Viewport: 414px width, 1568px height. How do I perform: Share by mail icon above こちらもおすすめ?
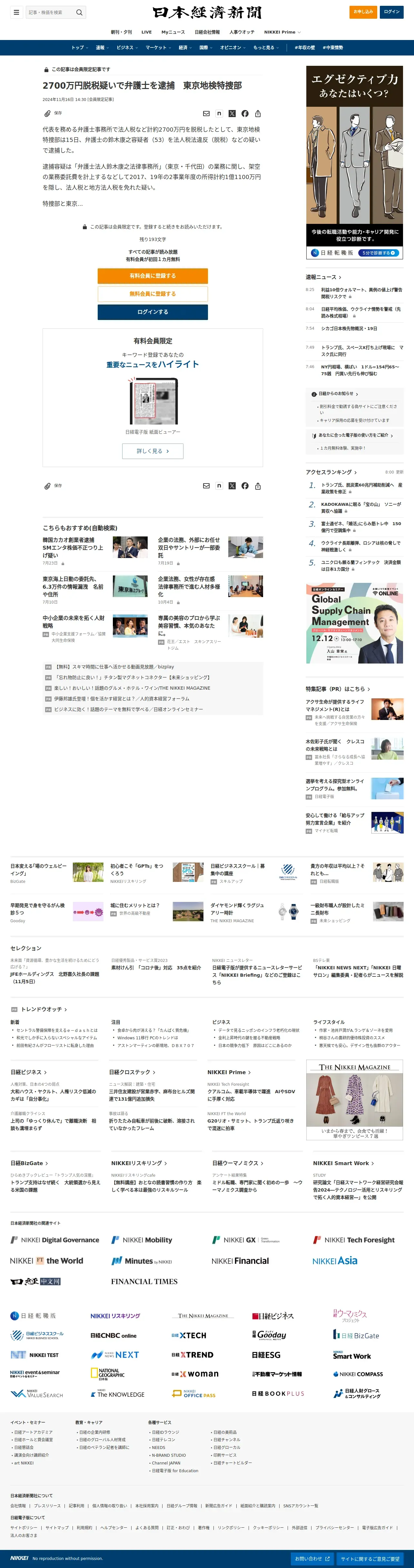click(206, 486)
